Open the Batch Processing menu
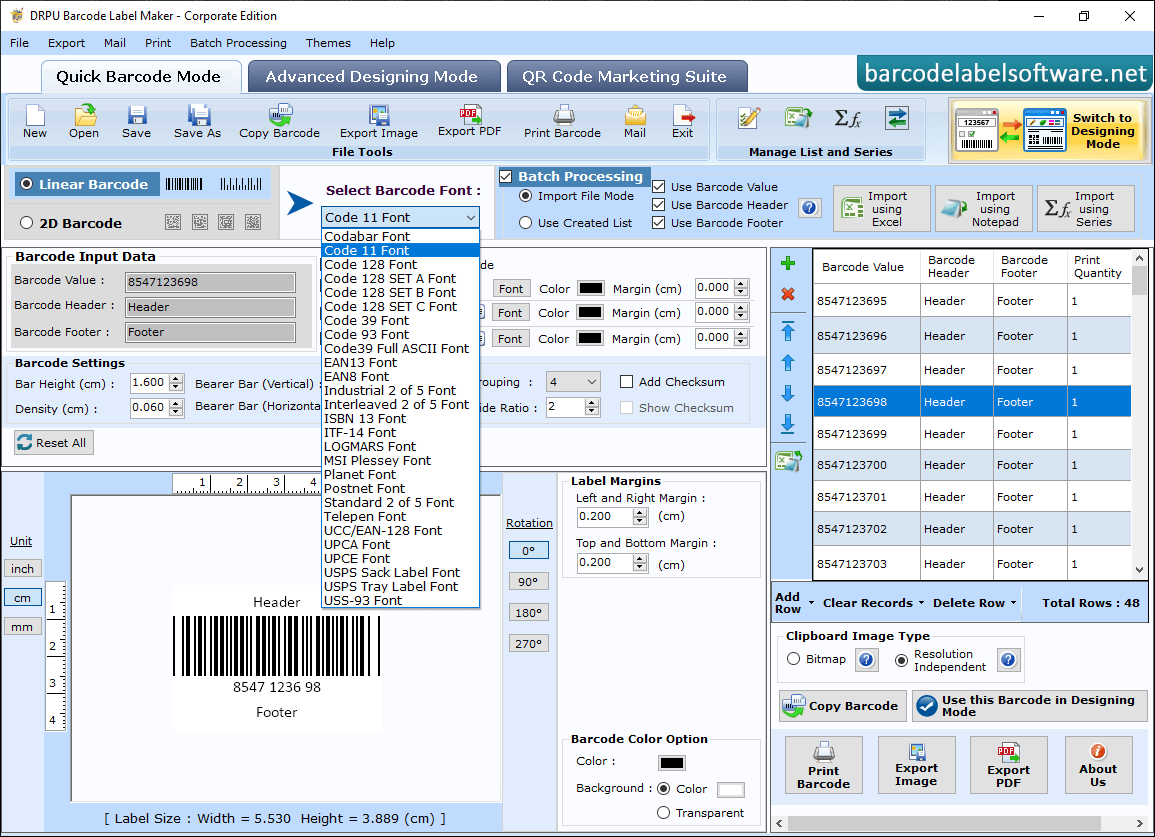 pyautogui.click(x=238, y=43)
